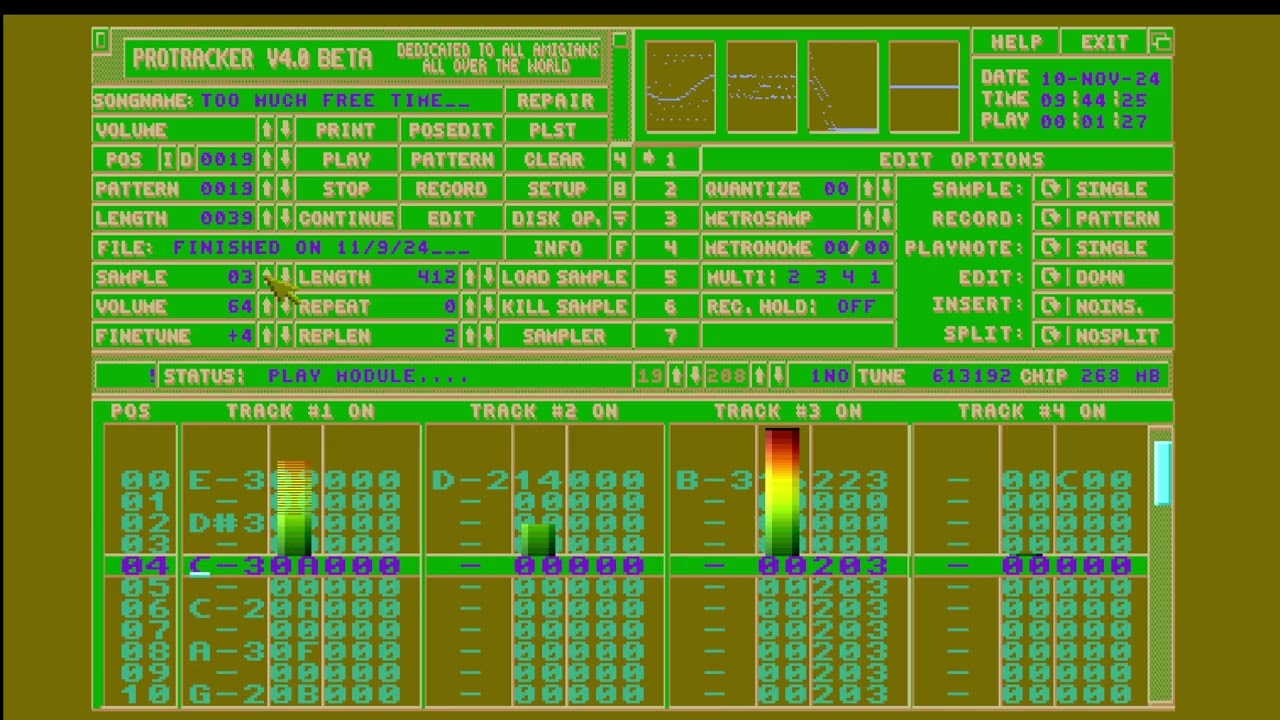The width and height of the screenshot is (1280, 720).
Task: Increase song LENGTH 0039 with the up arrow
Action: click(x=267, y=218)
